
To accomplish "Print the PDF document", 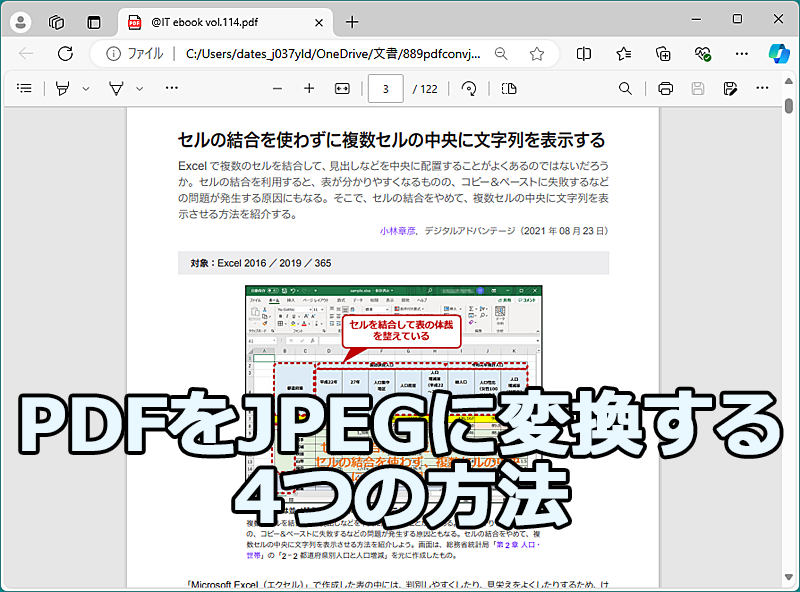I will point(665,88).
